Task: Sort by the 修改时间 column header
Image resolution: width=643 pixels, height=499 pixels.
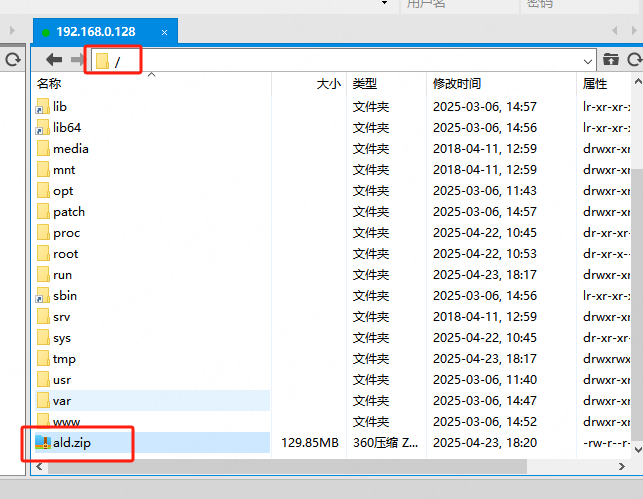Action: [457, 84]
